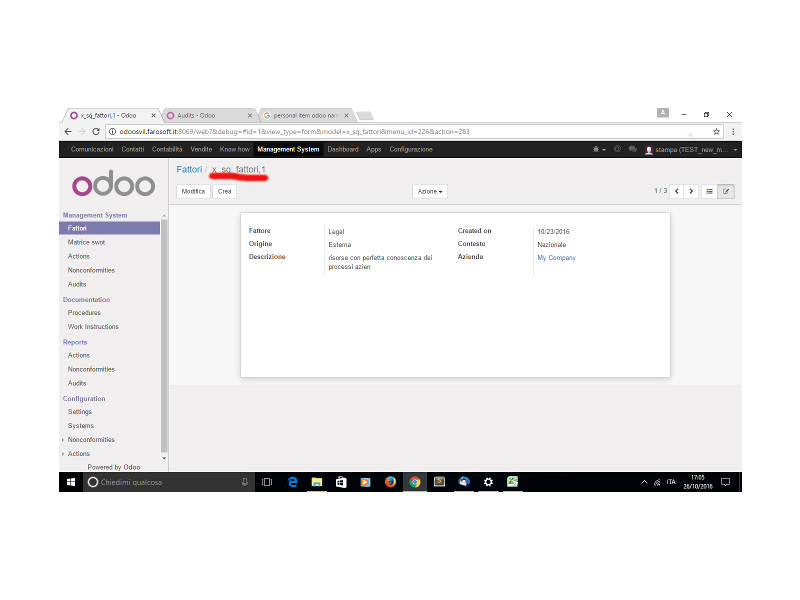Open the Vendite menu

click(201, 149)
